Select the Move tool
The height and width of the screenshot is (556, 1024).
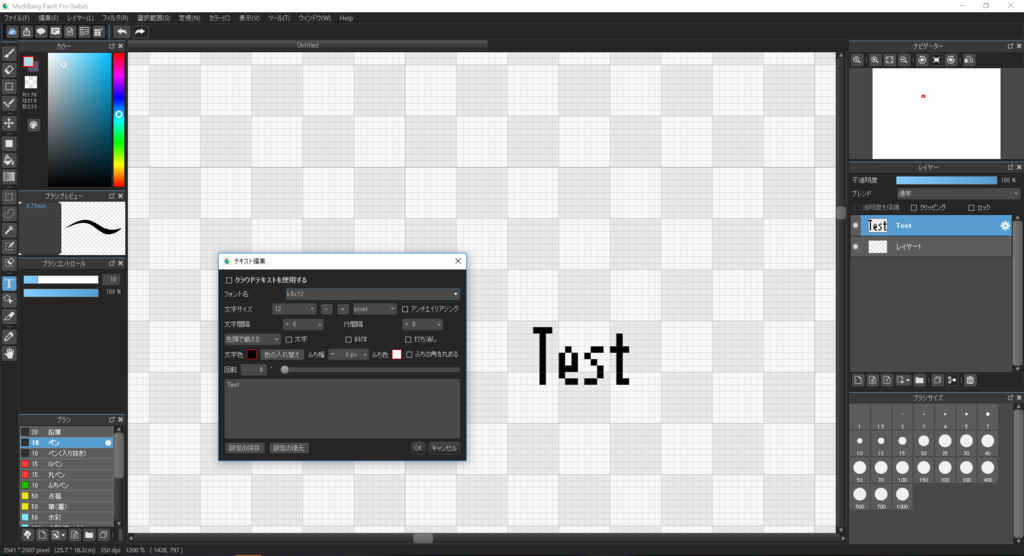click(x=9, y=123)
